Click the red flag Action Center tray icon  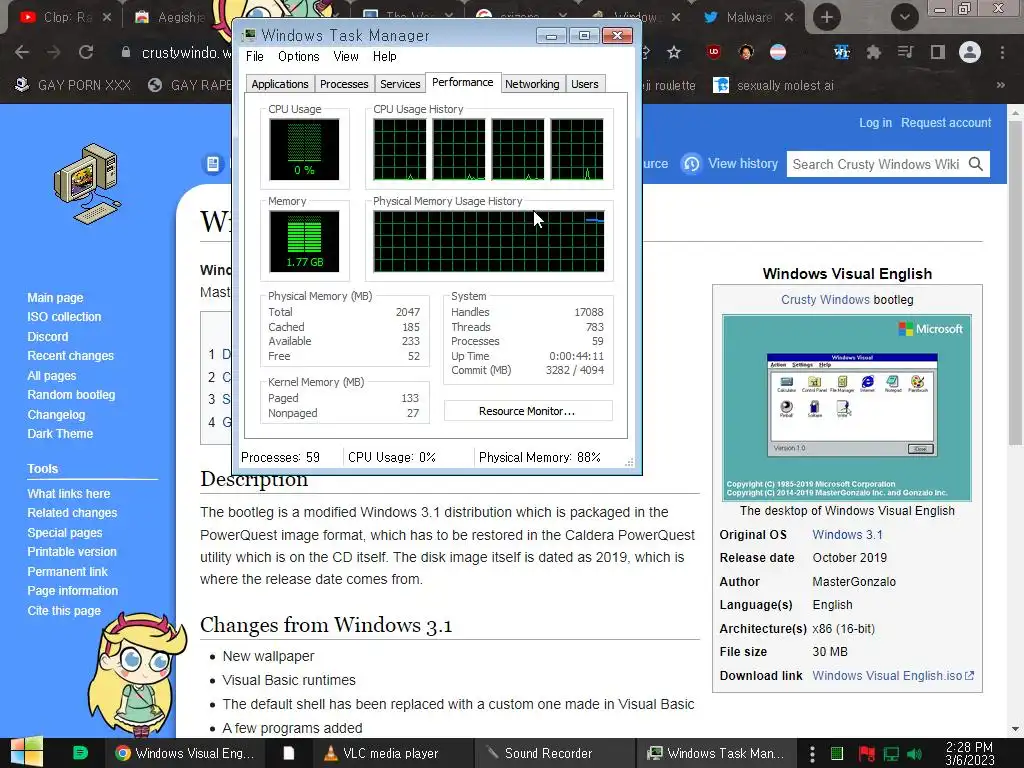pos(867,754)
